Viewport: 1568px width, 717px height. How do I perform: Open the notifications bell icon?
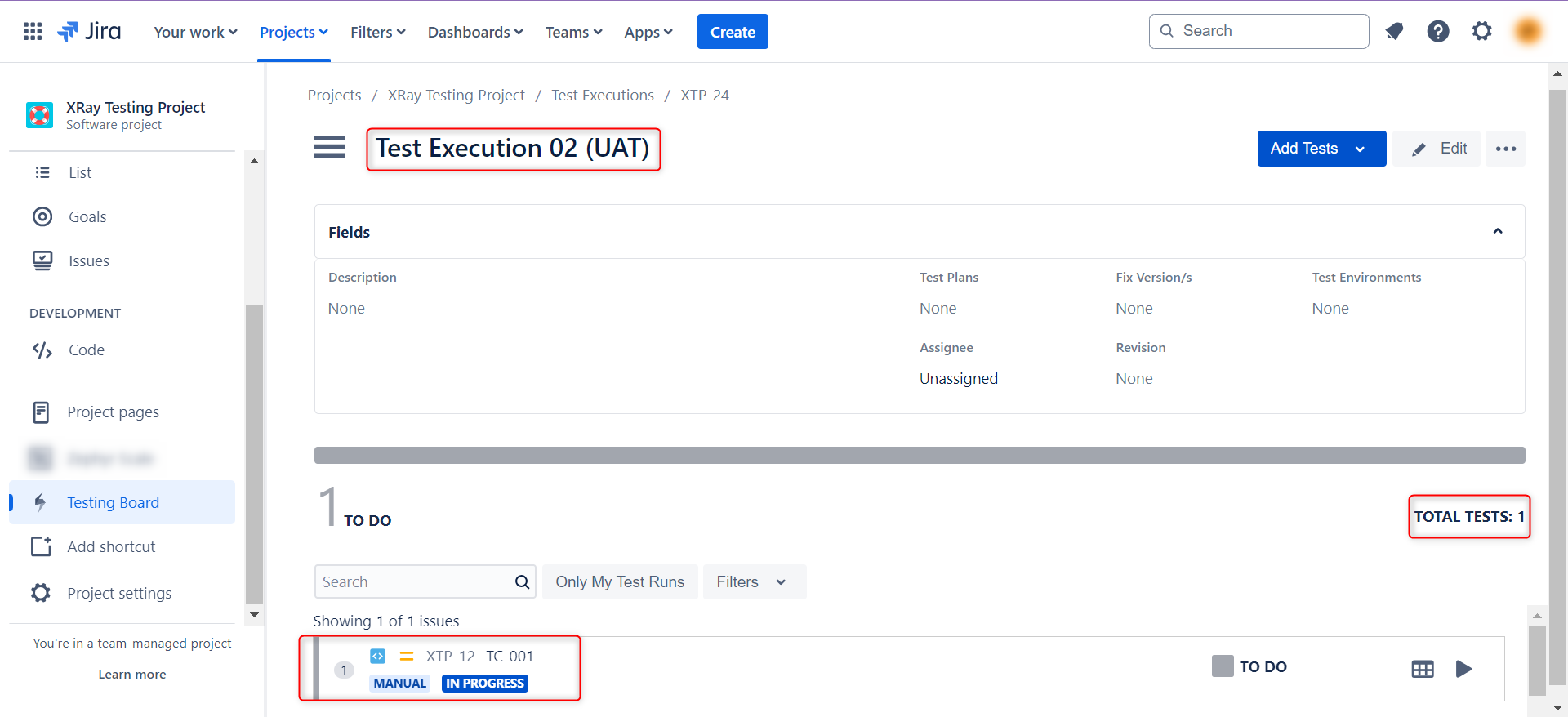[1394, 32]
